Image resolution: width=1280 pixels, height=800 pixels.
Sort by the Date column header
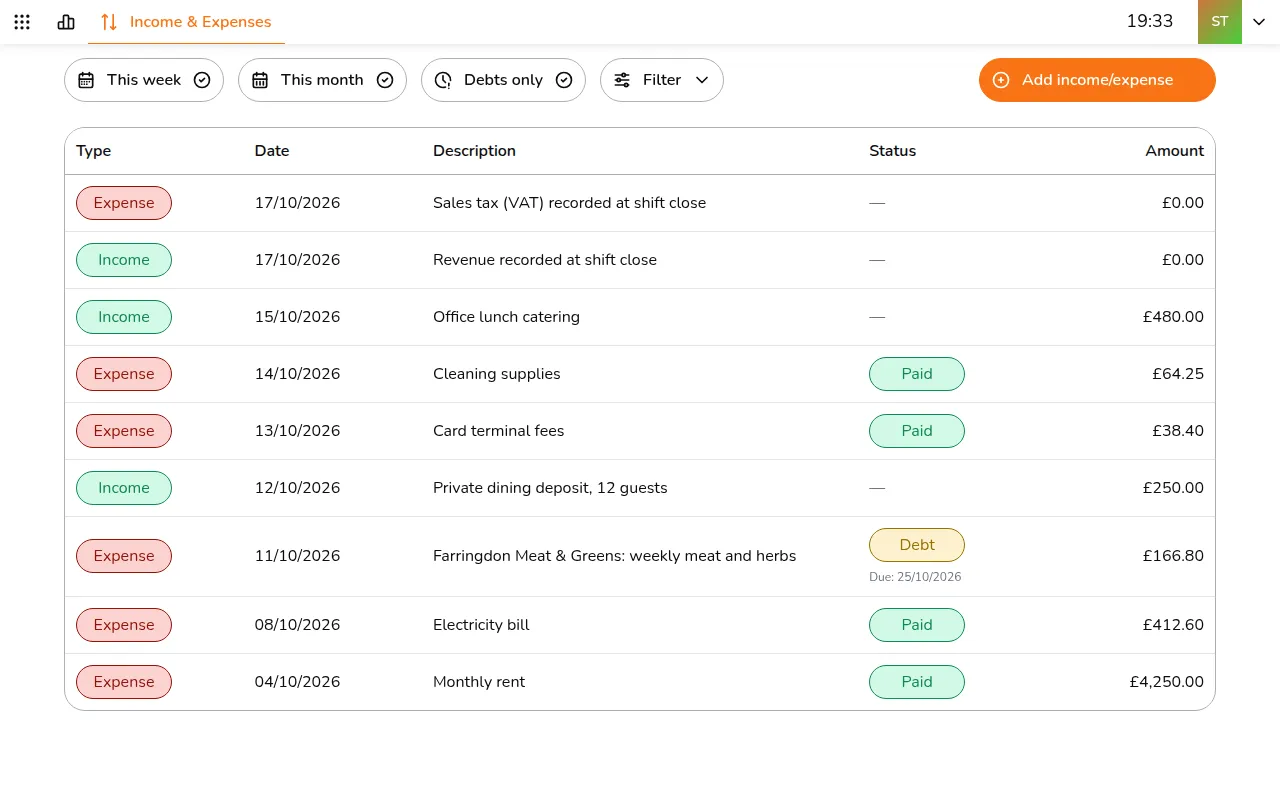tap(272, 151)
